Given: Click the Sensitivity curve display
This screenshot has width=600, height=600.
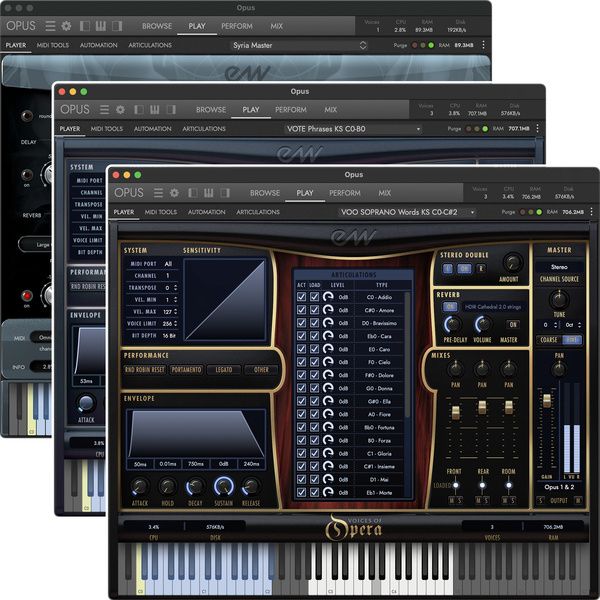Looking at the screenshot, I should pos(225,300).
